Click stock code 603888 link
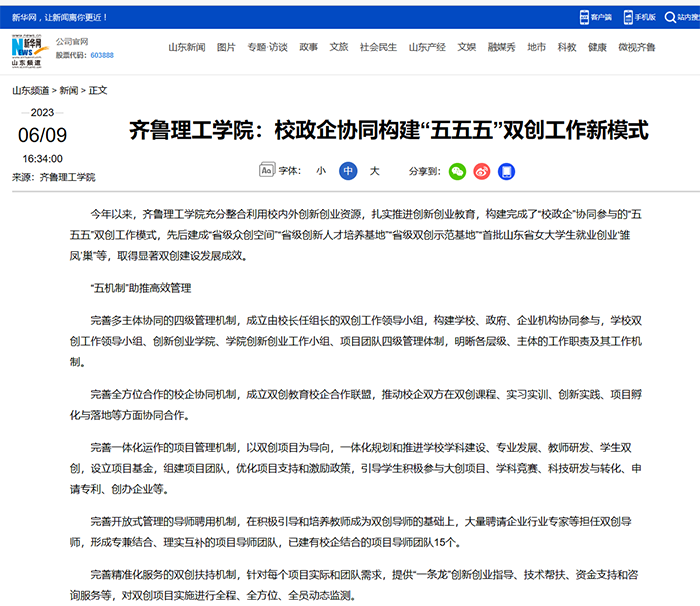This screenshot has height=606, width=700. (102, 55)
